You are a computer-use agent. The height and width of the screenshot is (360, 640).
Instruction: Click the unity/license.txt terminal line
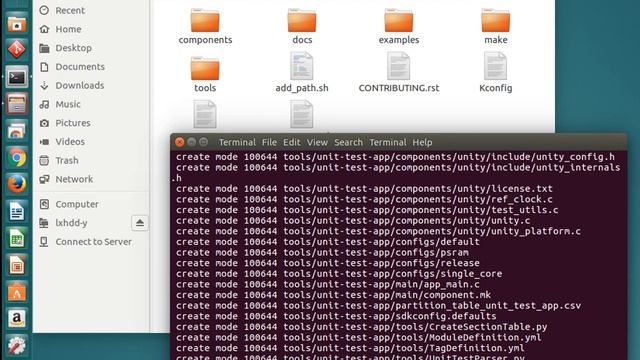click(x=364, y=189)
